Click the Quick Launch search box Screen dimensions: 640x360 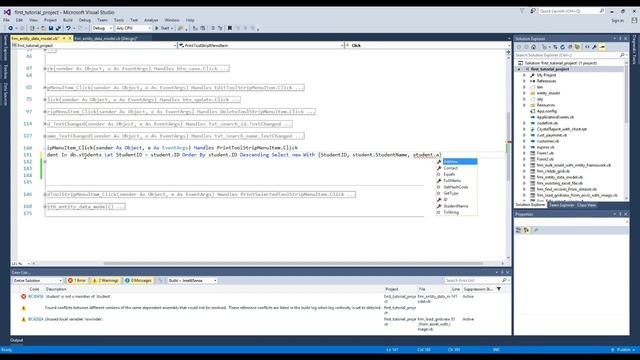coord(572,11)
